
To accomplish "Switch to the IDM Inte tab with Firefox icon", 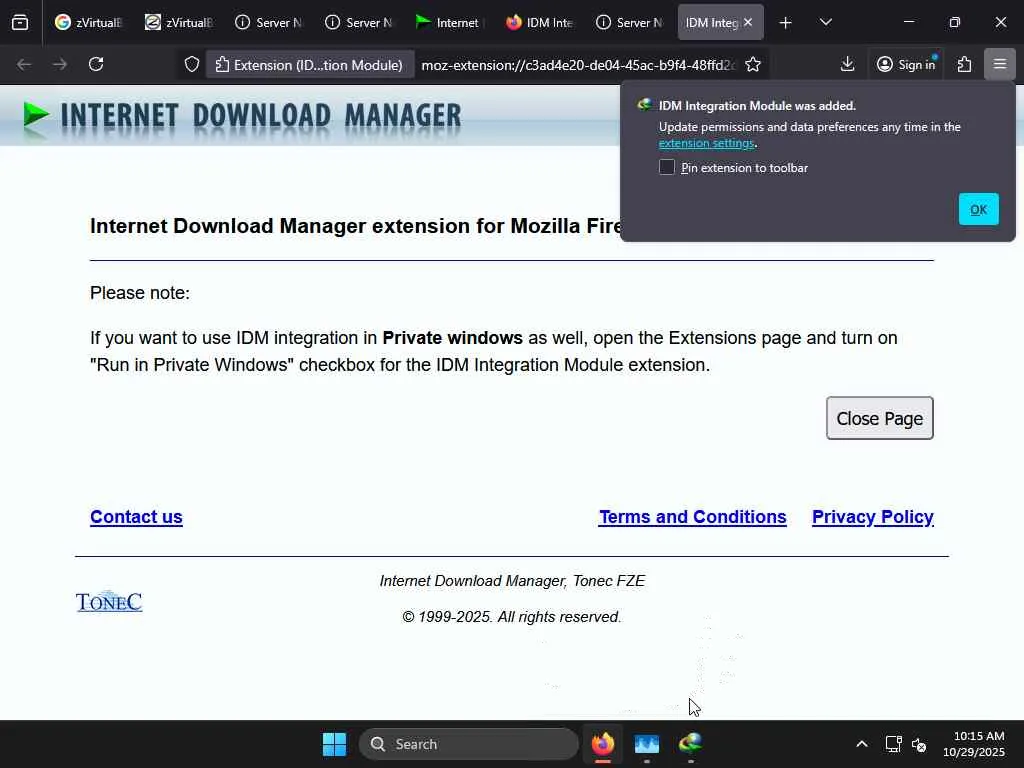I will (539, 23).
